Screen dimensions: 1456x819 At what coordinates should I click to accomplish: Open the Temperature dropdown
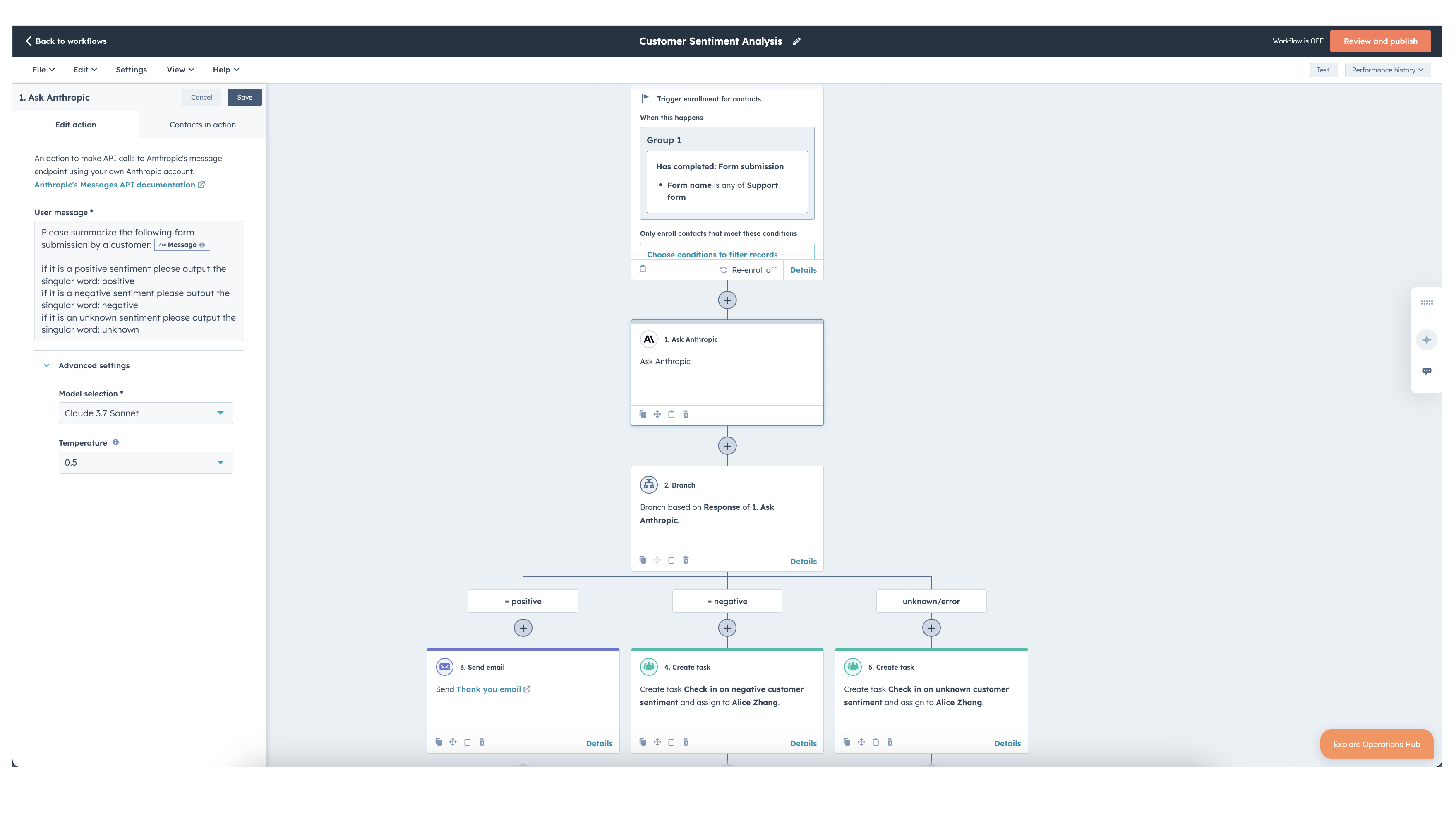[145, 462]
